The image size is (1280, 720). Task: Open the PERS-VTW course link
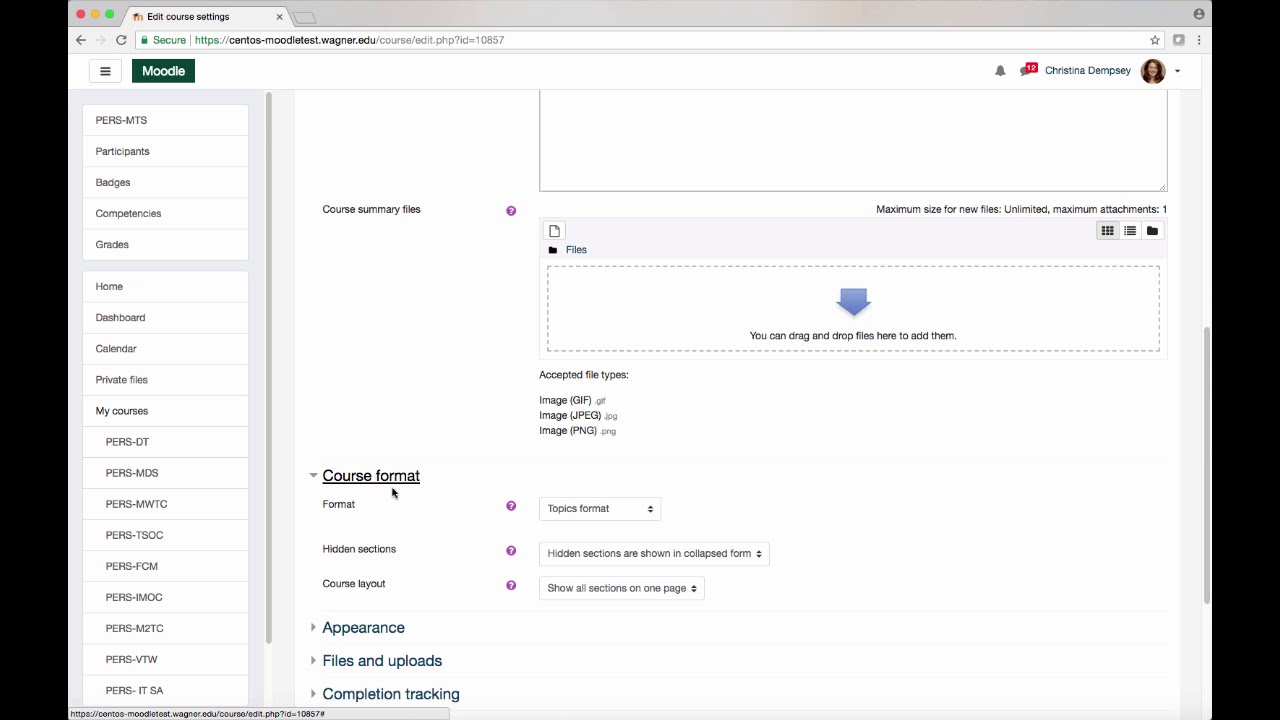pos(165,658)
